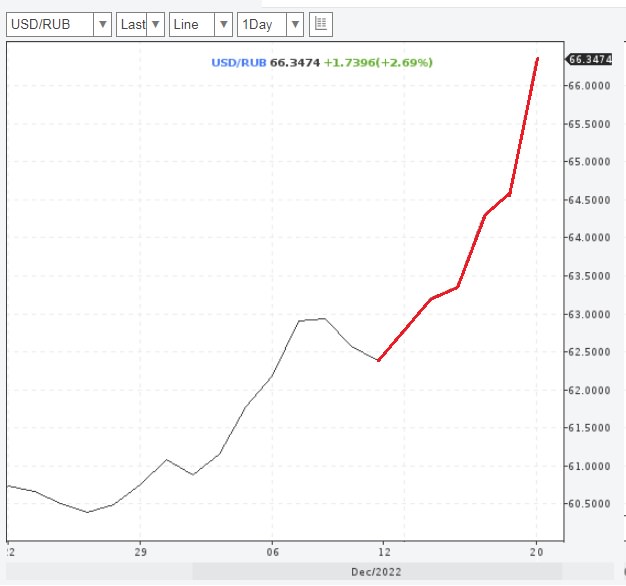Screen dimensions: 626x586
Task: Open the Line chart type dropdown arrow
Action: tap(223, 24)
